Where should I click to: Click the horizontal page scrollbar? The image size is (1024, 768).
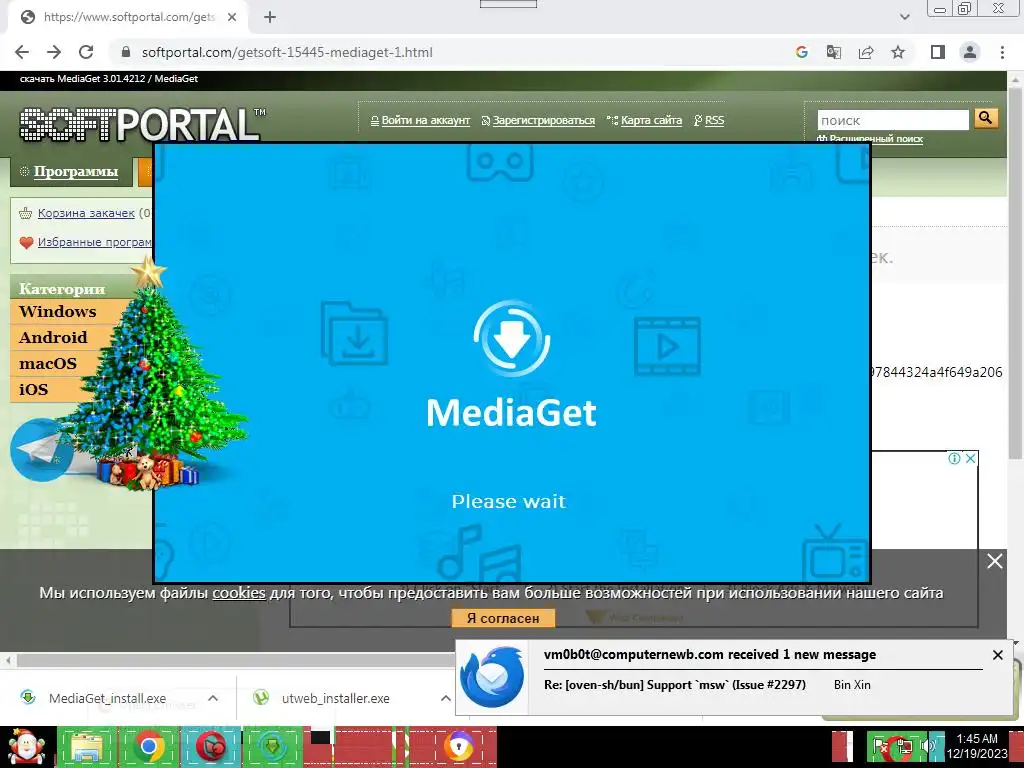click(235, 660)
